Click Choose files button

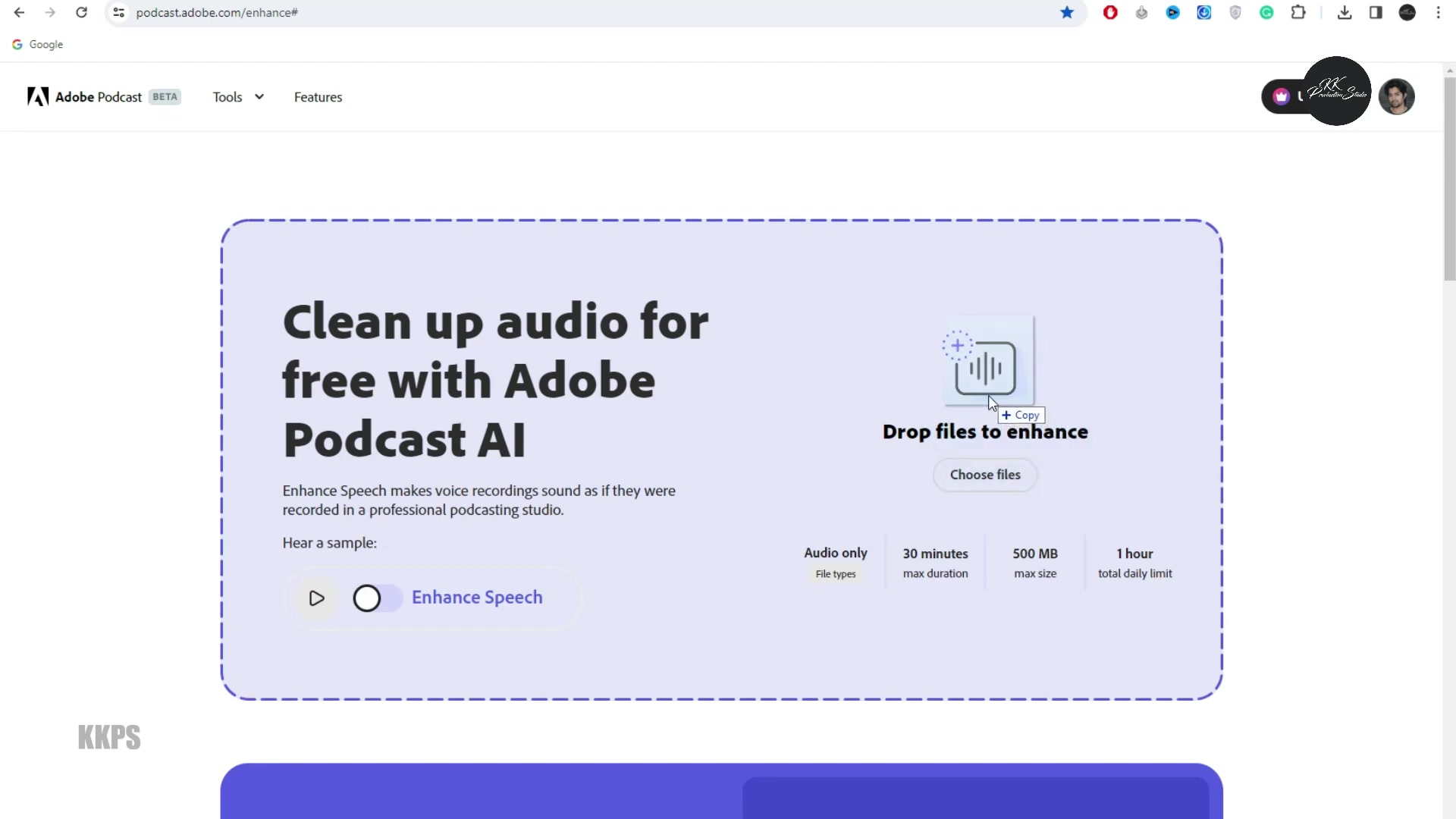coord(985,475)
